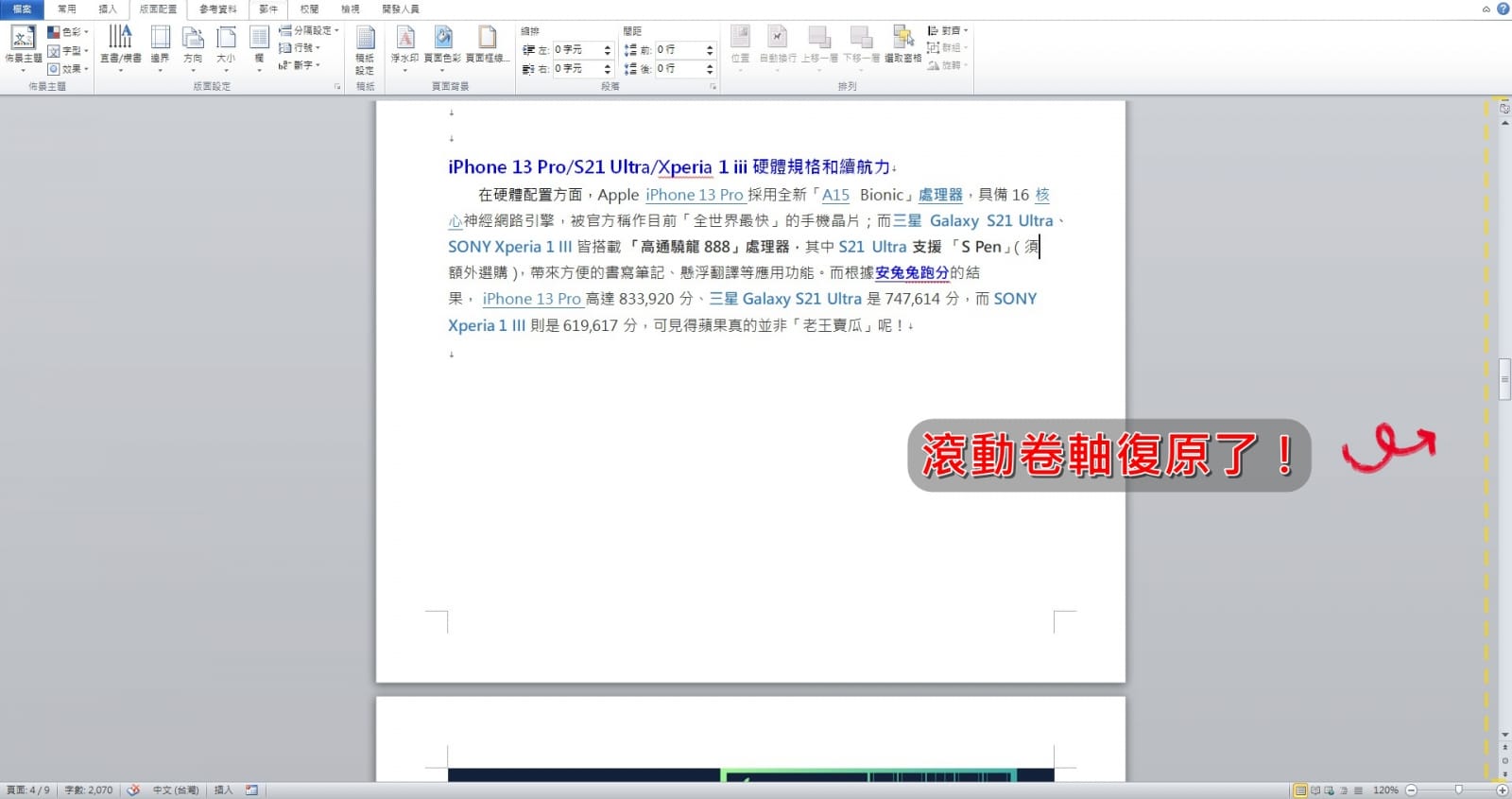Select the Web Layout view button
This screenshot has height=799, width=1512.
click(1329, 790)
